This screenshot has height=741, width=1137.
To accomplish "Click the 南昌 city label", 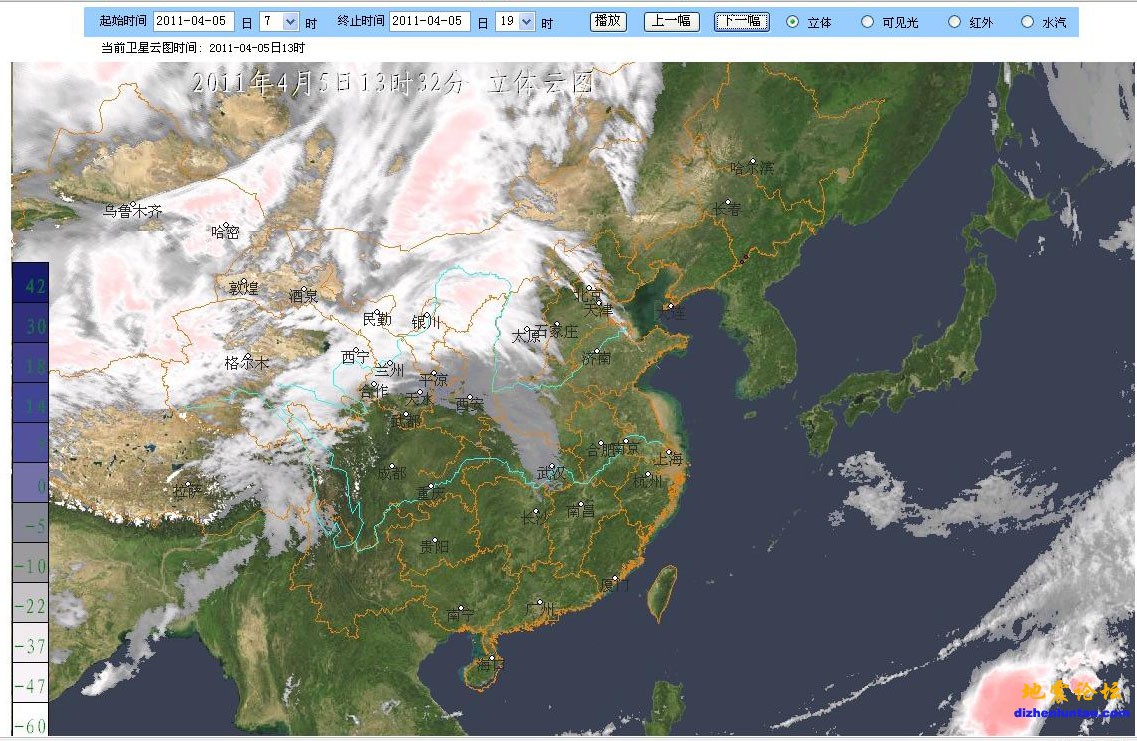I will coord(581,510).
